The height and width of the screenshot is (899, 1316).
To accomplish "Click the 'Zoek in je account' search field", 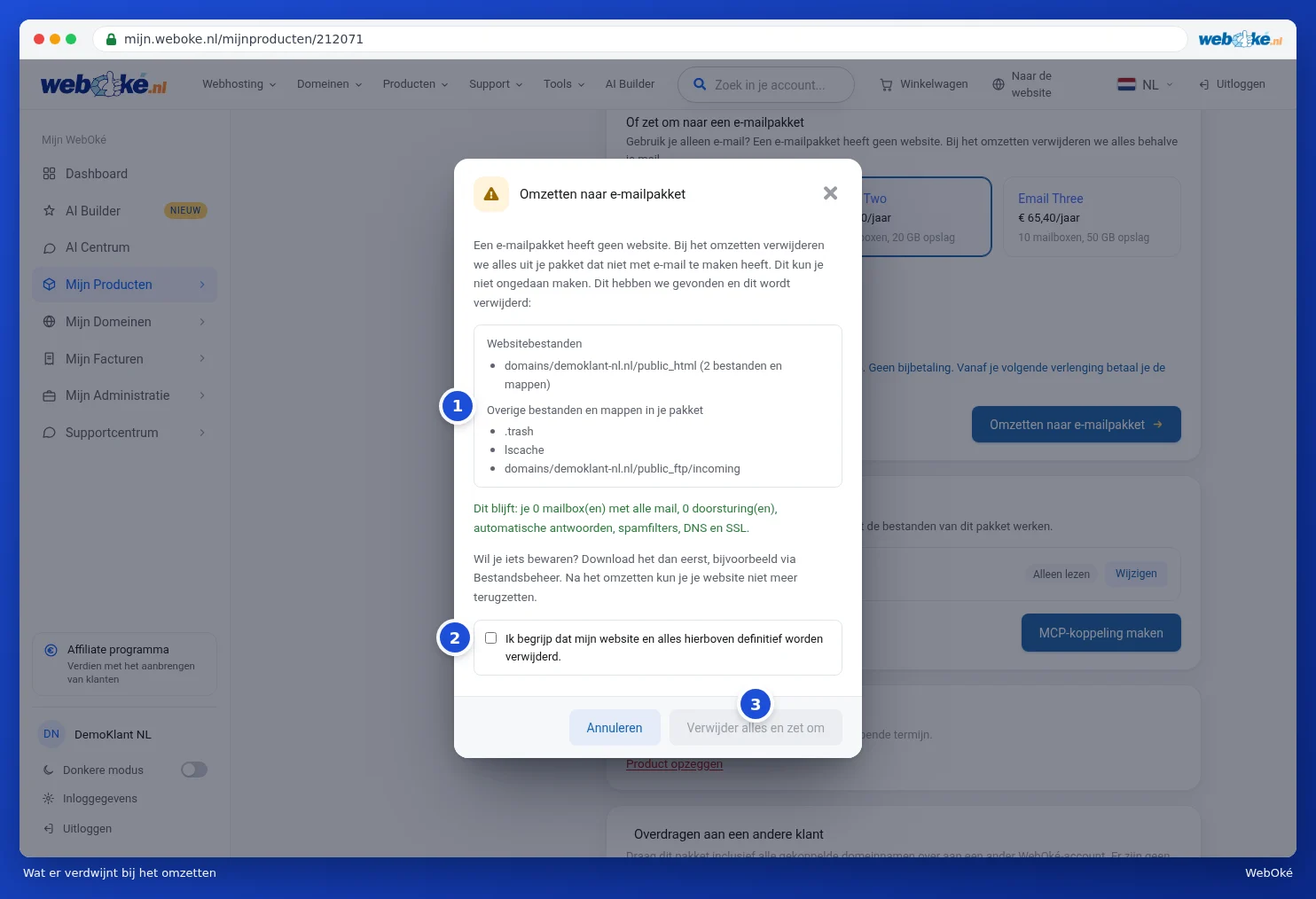I will coord(766,85).
